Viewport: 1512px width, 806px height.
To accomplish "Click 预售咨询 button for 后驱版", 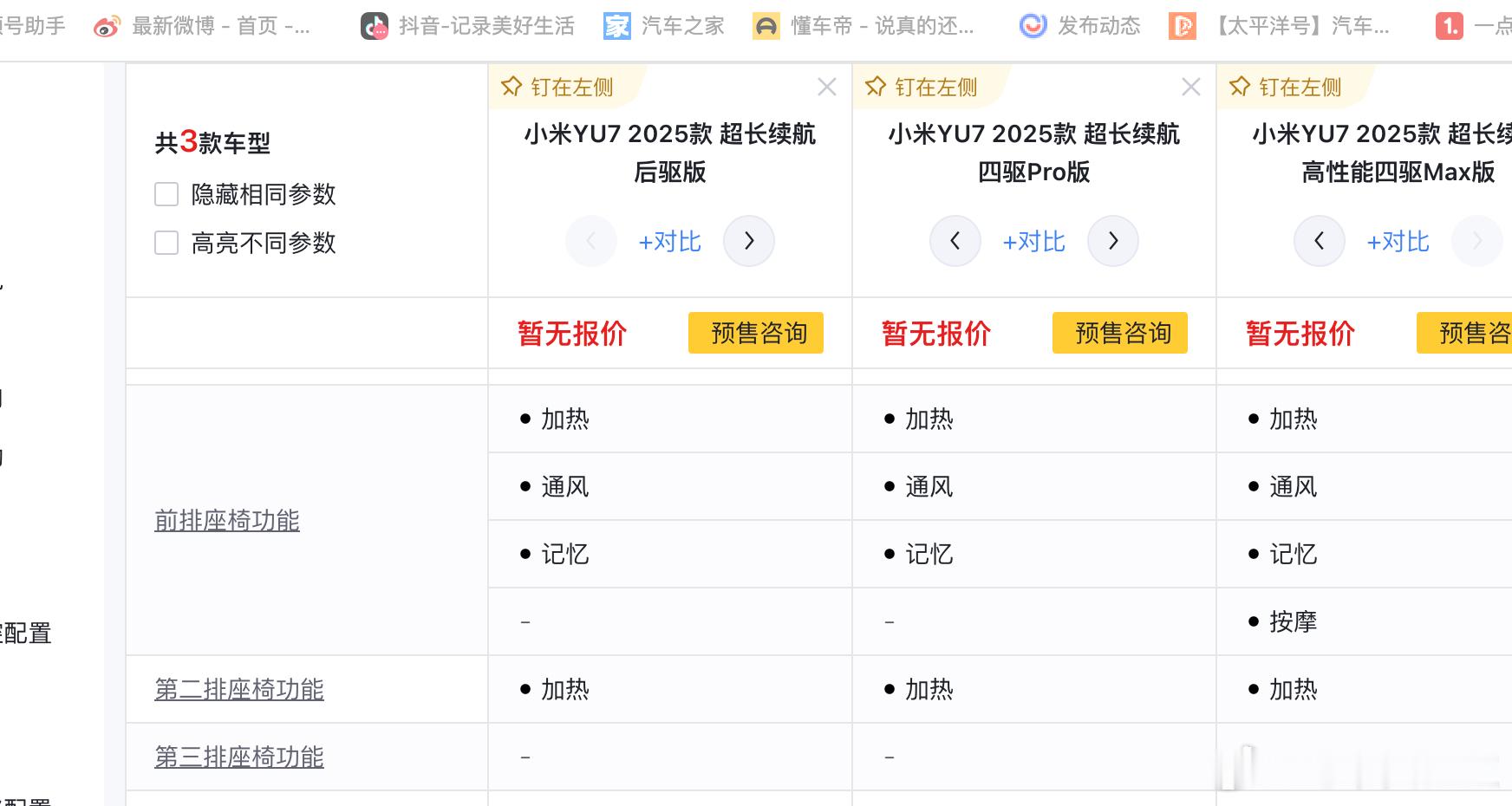I will pyautogui.click(x=756, y=333).
